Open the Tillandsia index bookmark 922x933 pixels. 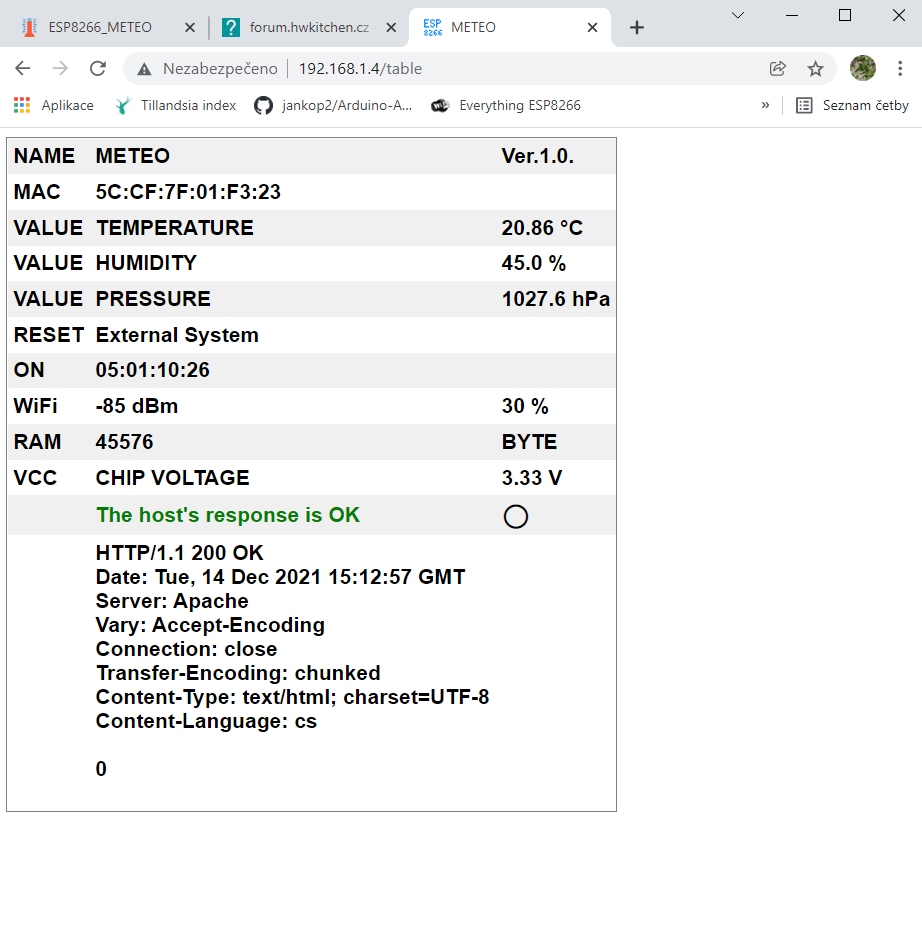click(176, 105)
